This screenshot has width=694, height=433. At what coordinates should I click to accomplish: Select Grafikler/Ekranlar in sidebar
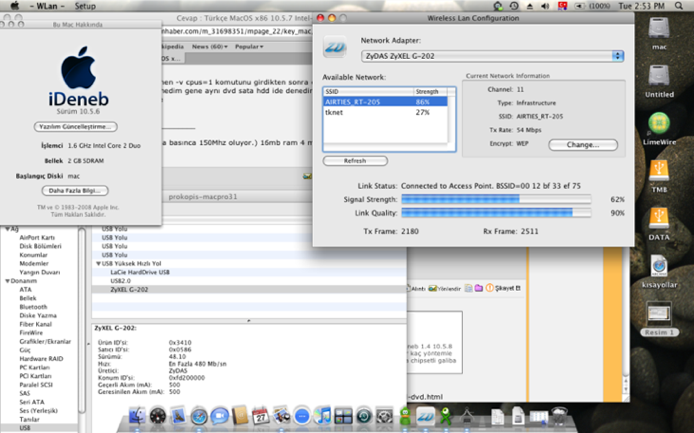tap(45, 341)
